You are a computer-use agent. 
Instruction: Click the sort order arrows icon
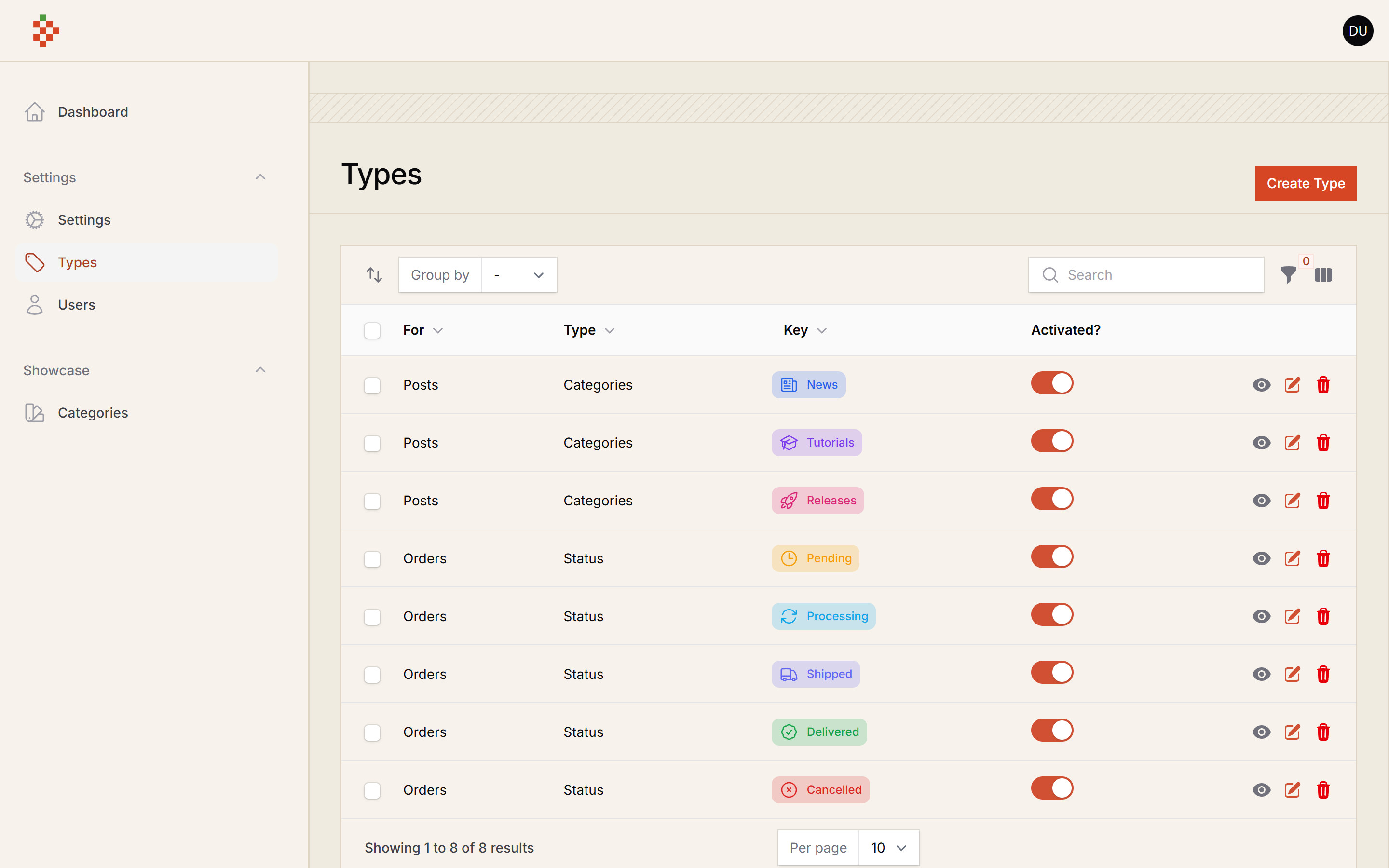pos(374,275)
